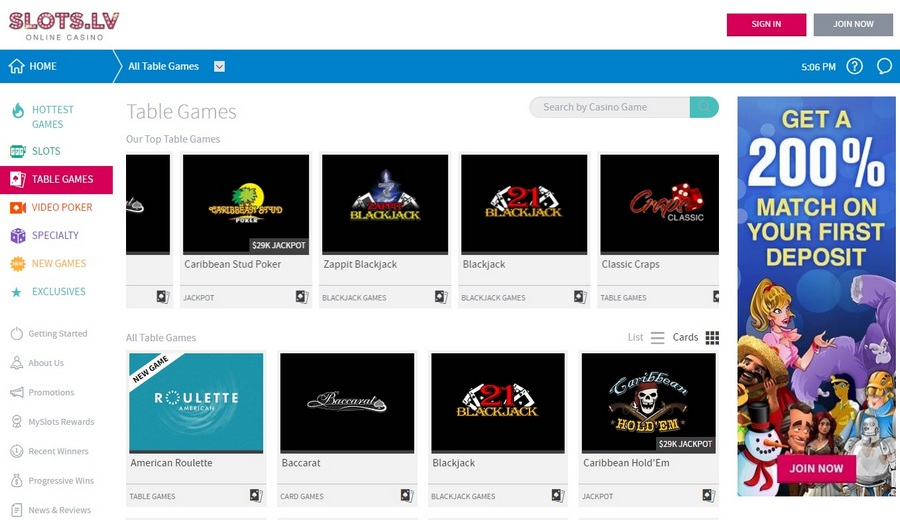The width and height of the screenshot is (900, 520).
Task: Click card icon under American Roulette
Action: [256, 495]
